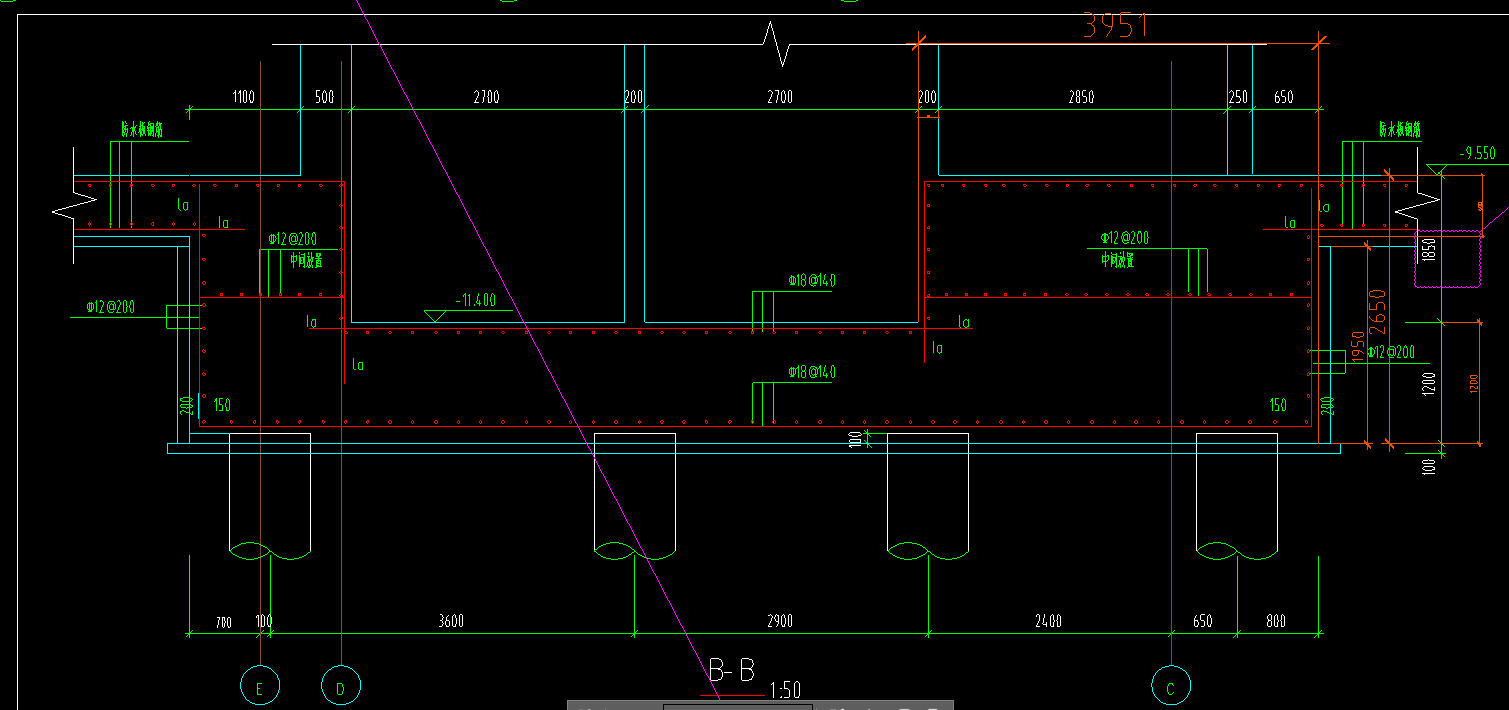Select the magenta dashed rectangle around 1850
The width and height of the screenshot is (1509, 710).
click(1447, 259)
